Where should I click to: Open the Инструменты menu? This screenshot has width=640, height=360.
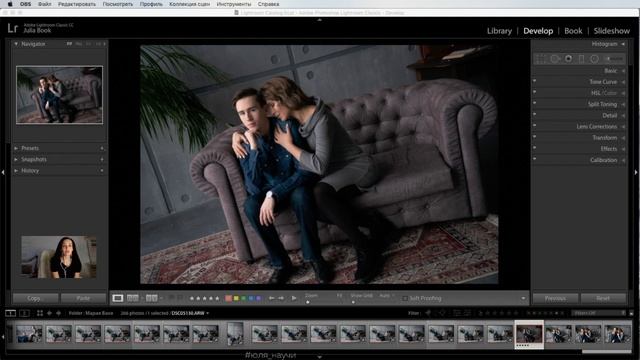[x=234, y=4]
